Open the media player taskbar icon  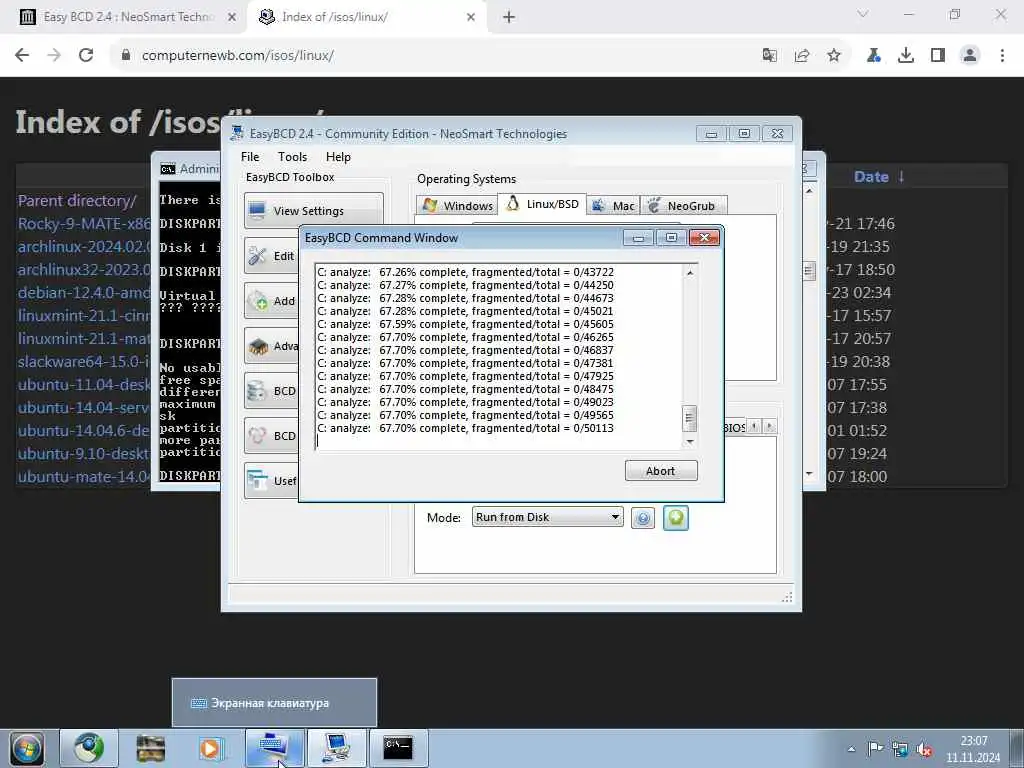(212, 748)
